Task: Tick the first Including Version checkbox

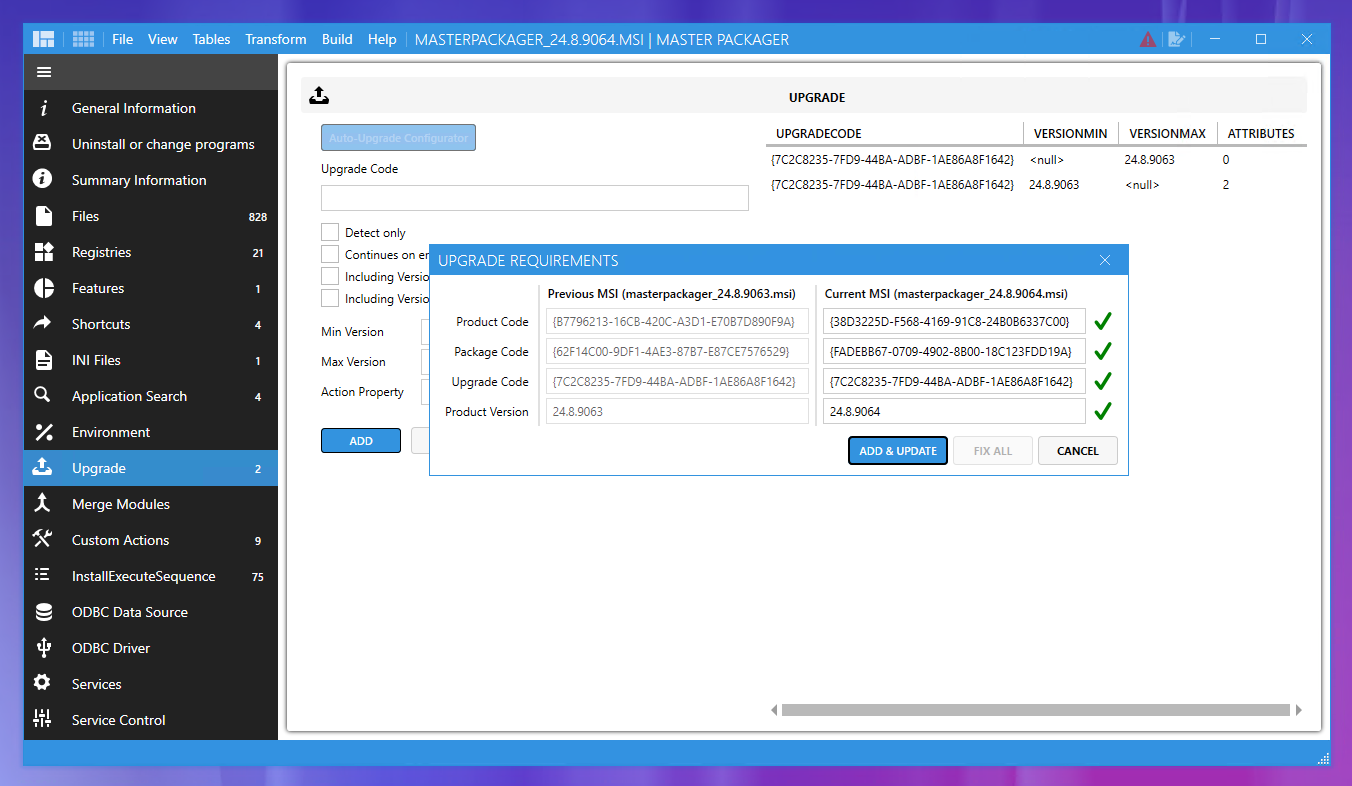Action: (330, 276)
